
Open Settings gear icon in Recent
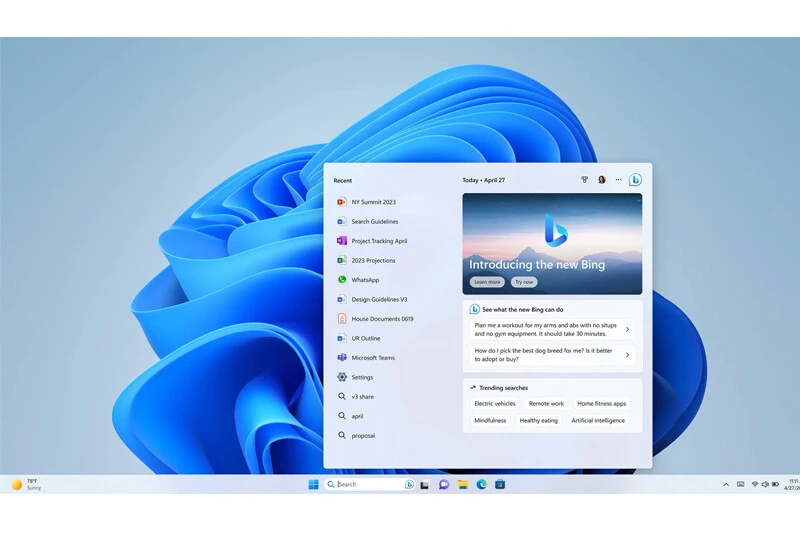[x=342, y=377]
